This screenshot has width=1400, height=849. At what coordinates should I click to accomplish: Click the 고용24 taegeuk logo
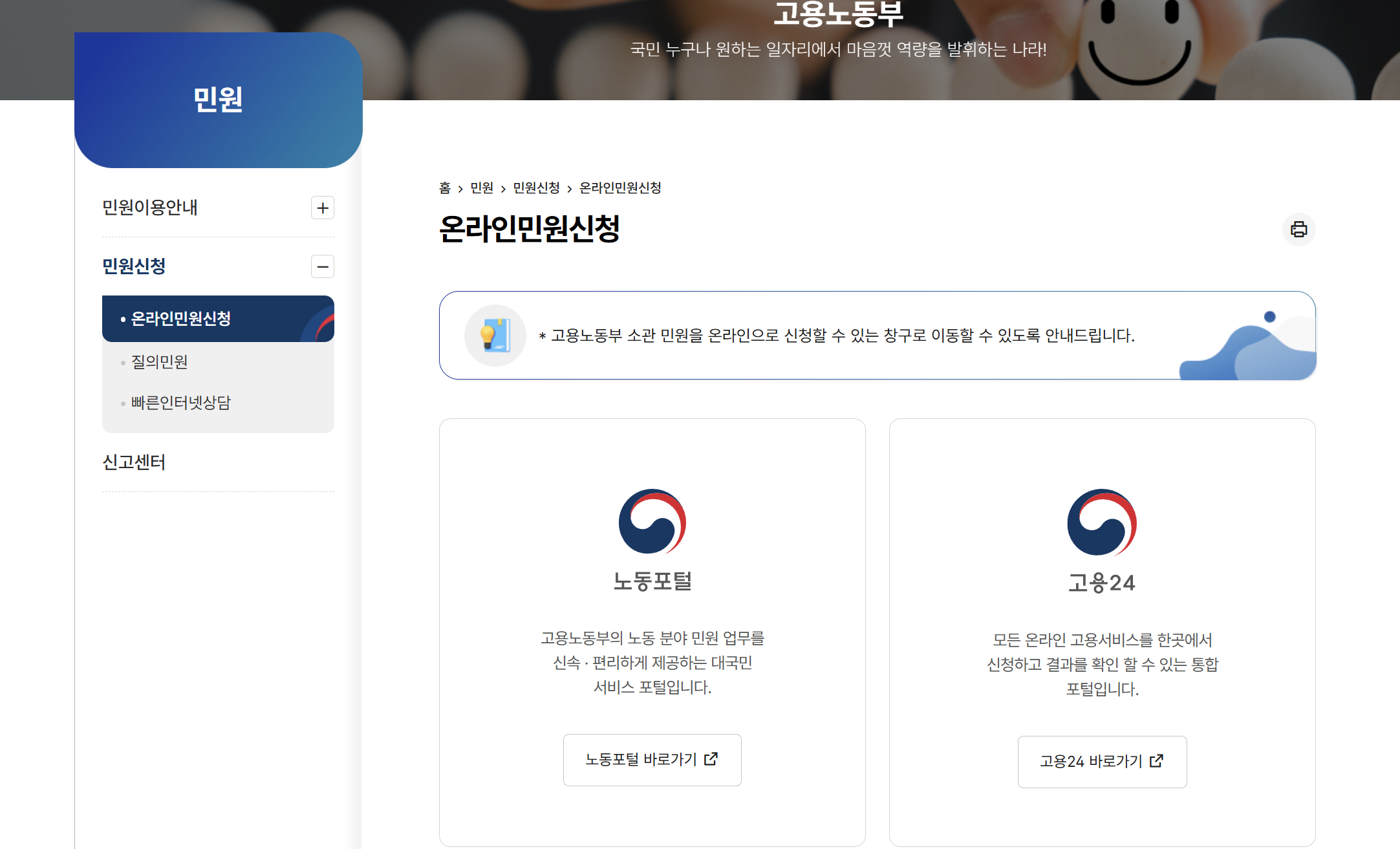1101,522
